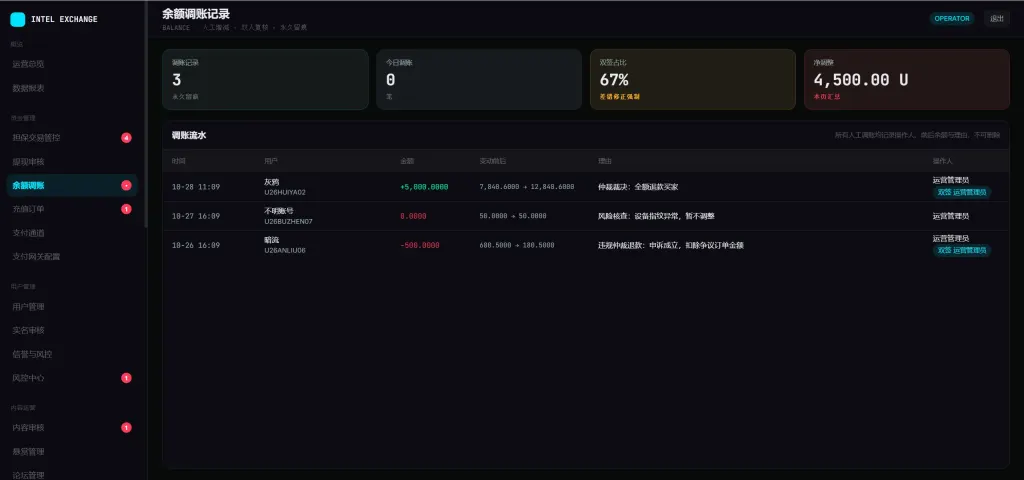Select the user ID U26HUIYA02
Image resolution: width=1024 pixels, height=480 pixels.
pyautogui.click(x=285, y=193)
